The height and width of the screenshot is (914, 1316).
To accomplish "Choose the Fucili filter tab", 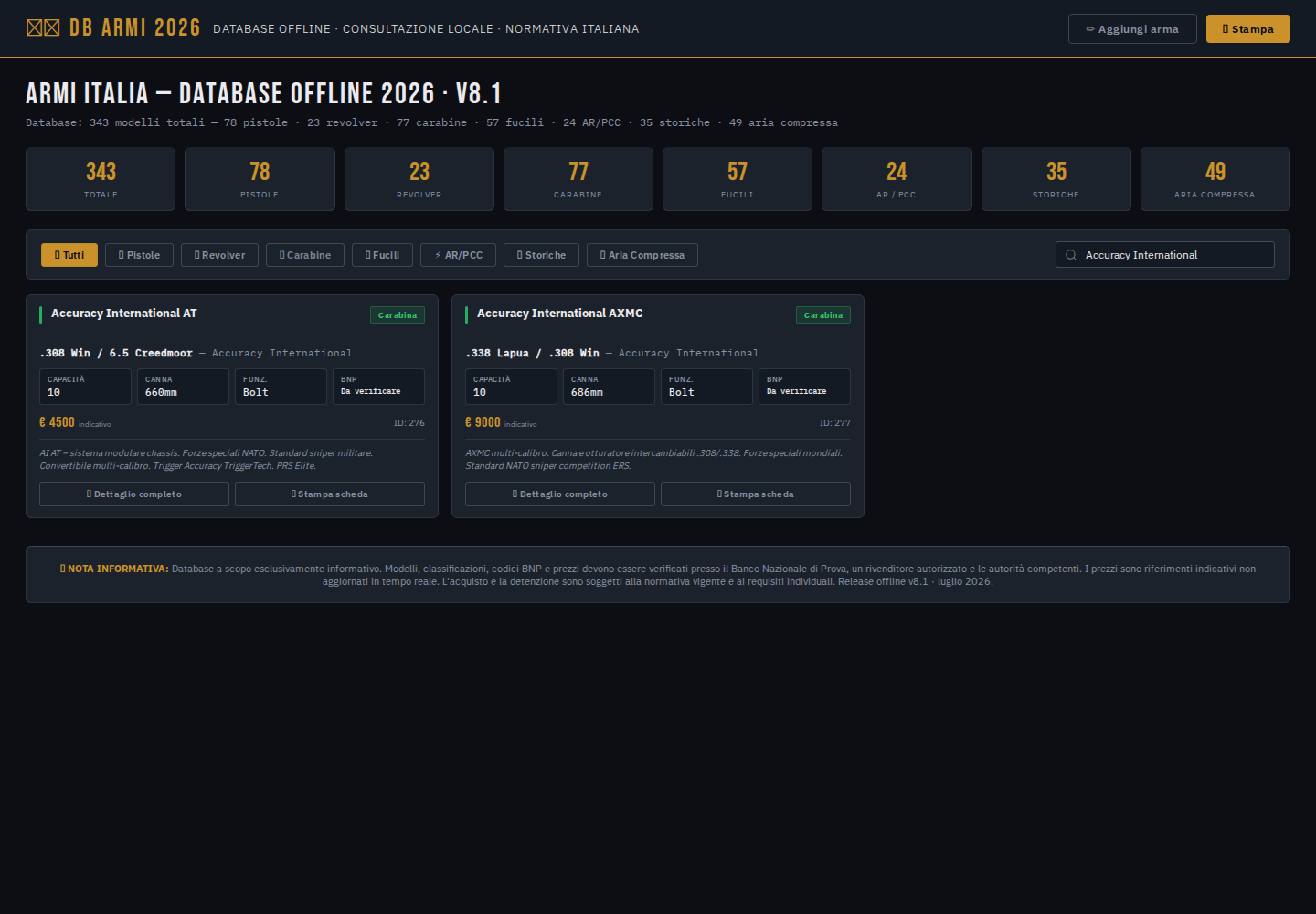I will [382, 255].
